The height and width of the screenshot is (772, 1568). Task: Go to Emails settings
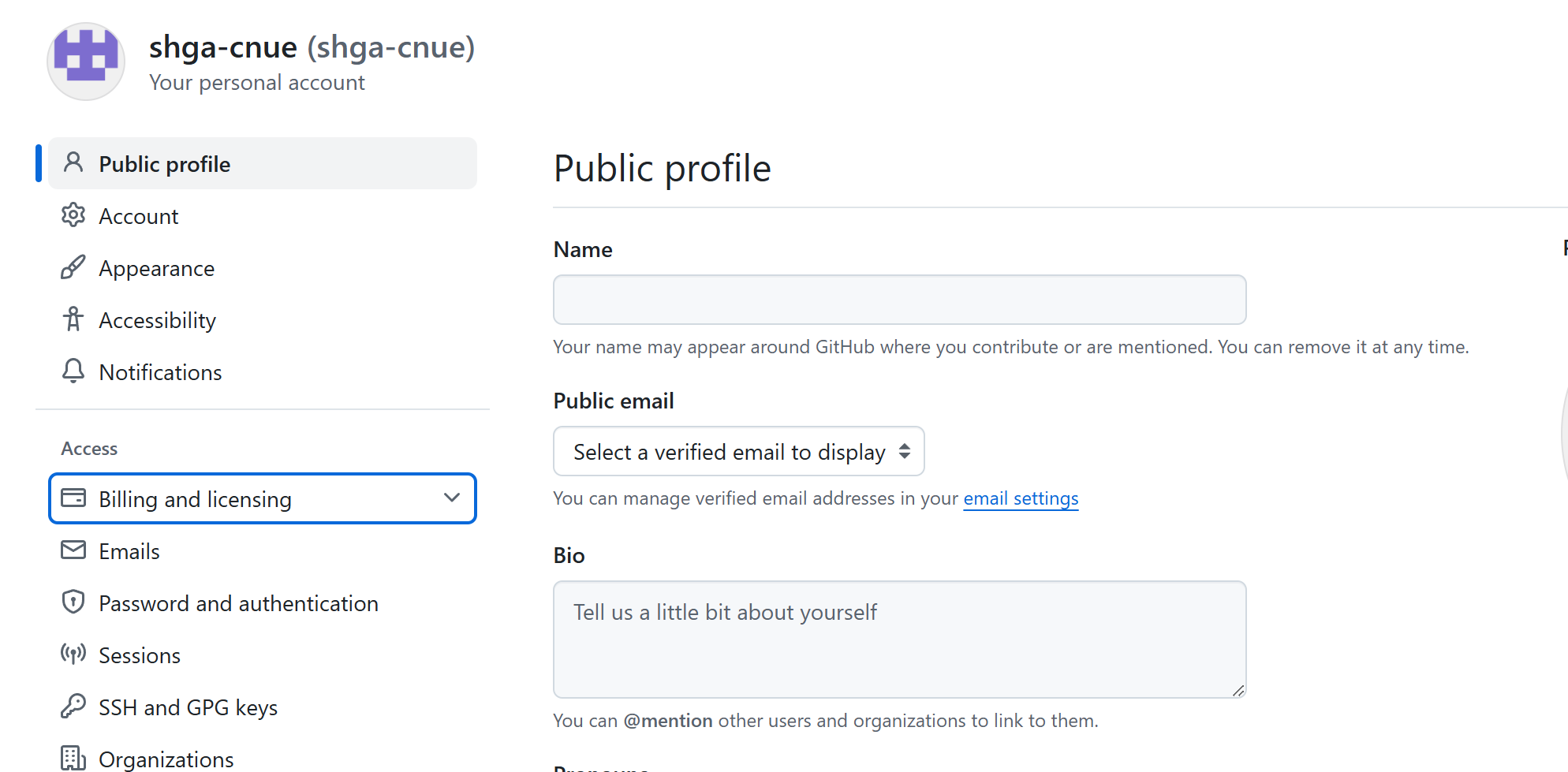pyautogui.click(x=263, y=551)
